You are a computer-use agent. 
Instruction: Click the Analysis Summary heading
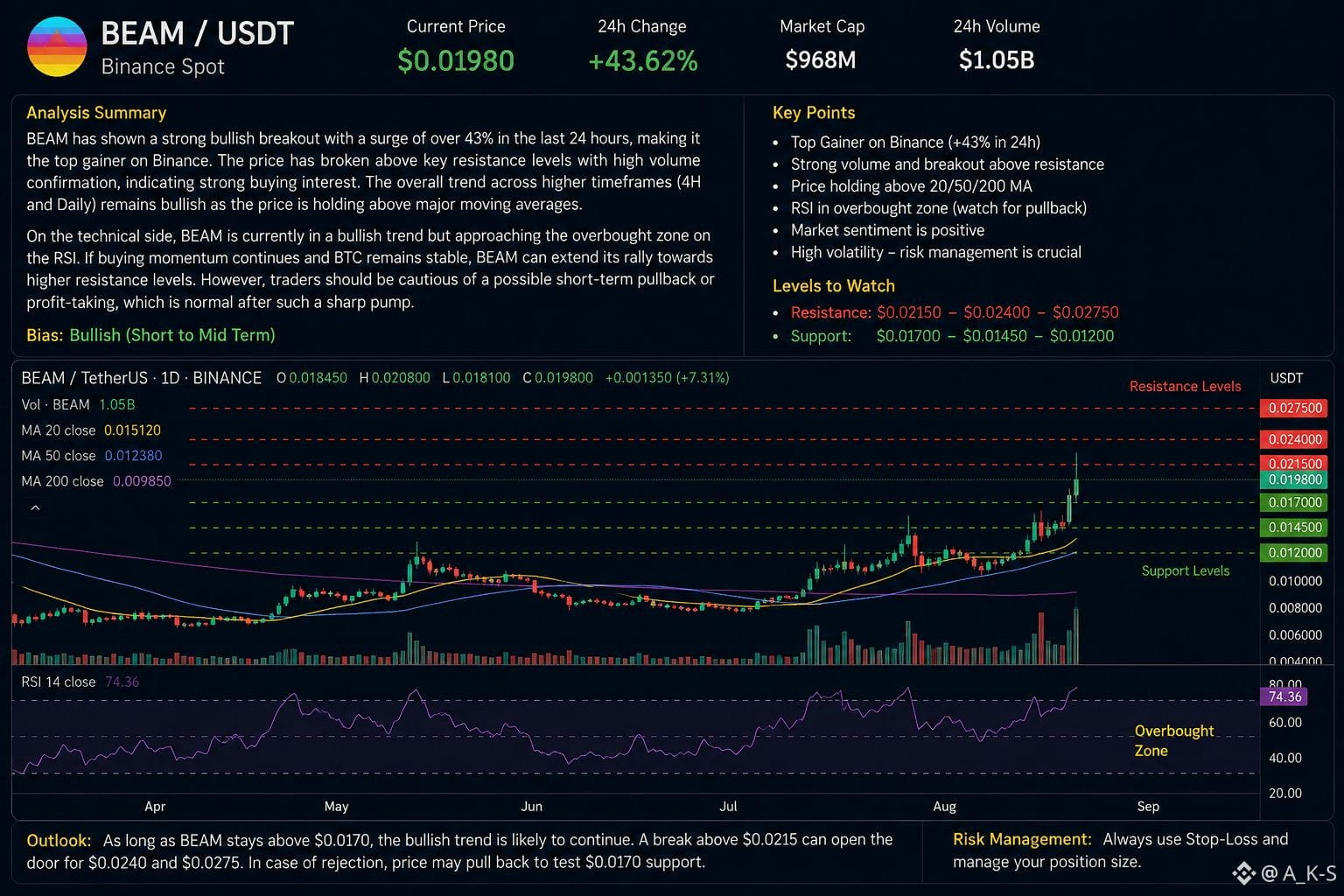point(96,113)
